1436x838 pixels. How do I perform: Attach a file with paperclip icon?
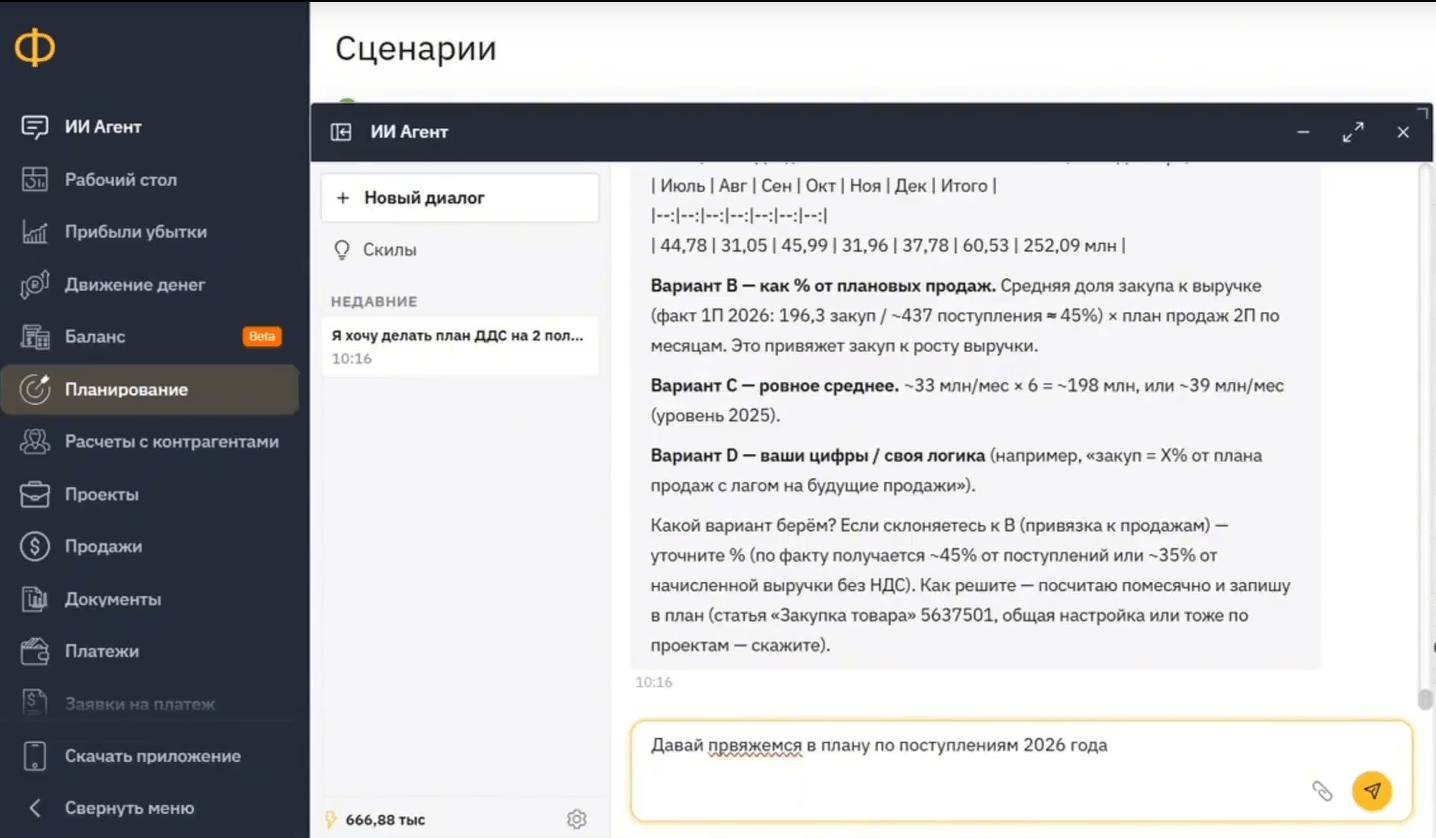1322,791
